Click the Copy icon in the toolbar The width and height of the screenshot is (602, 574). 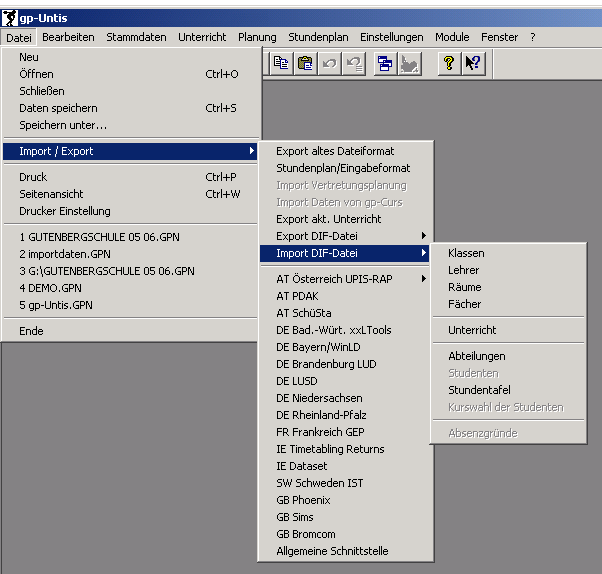pyautogui.click(x=282, y=63)
